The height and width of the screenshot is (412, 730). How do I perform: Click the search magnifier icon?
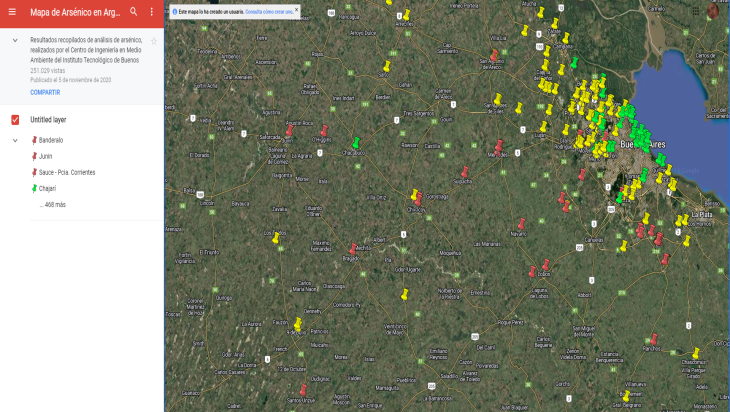click(134, 11)
